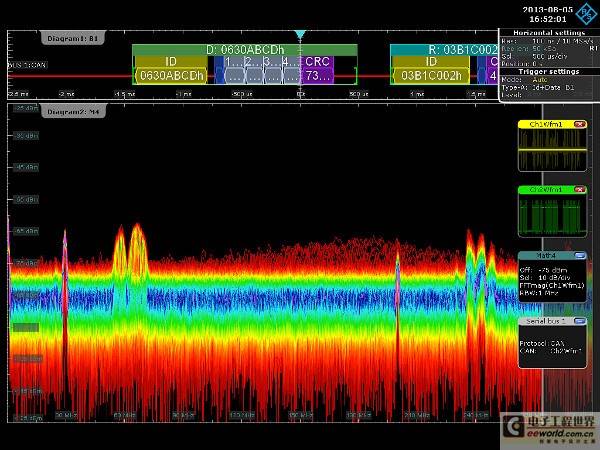Minimize the Math4 signal box
Image resolution: width=600 pixels, height=450 pixels.
[580, 255]
